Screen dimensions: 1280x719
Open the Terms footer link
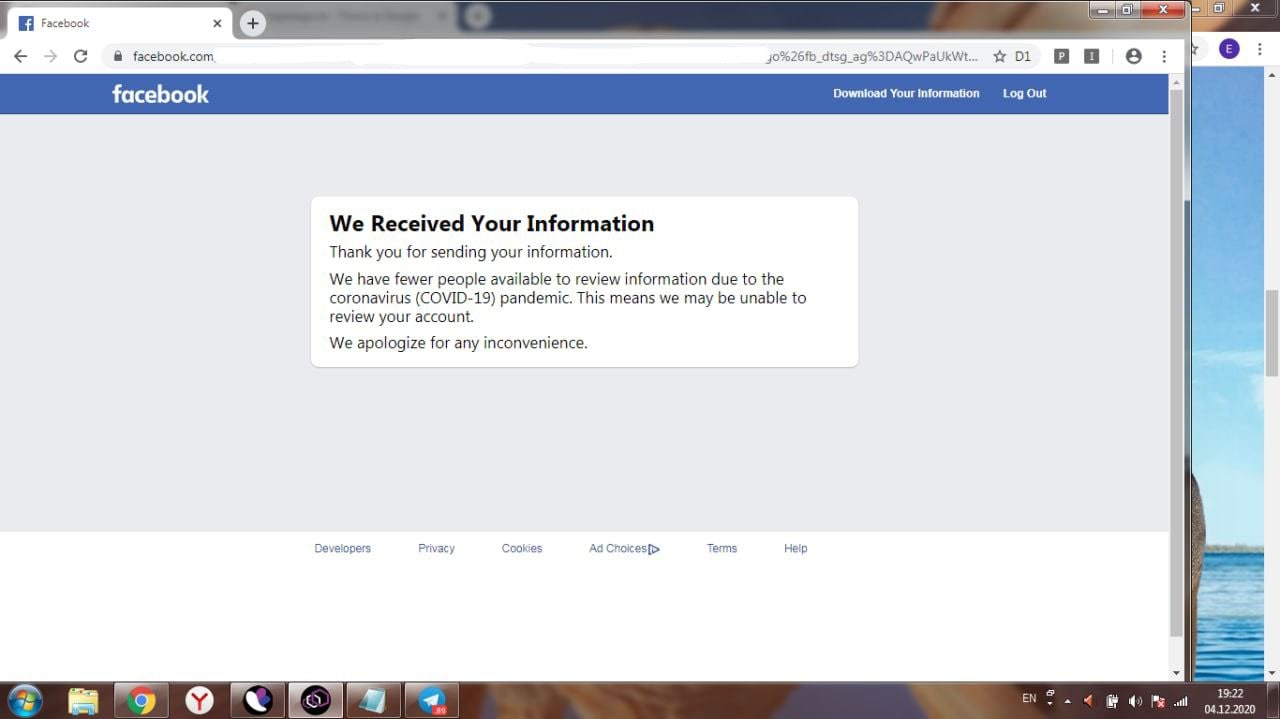click(x=722, y=548)
